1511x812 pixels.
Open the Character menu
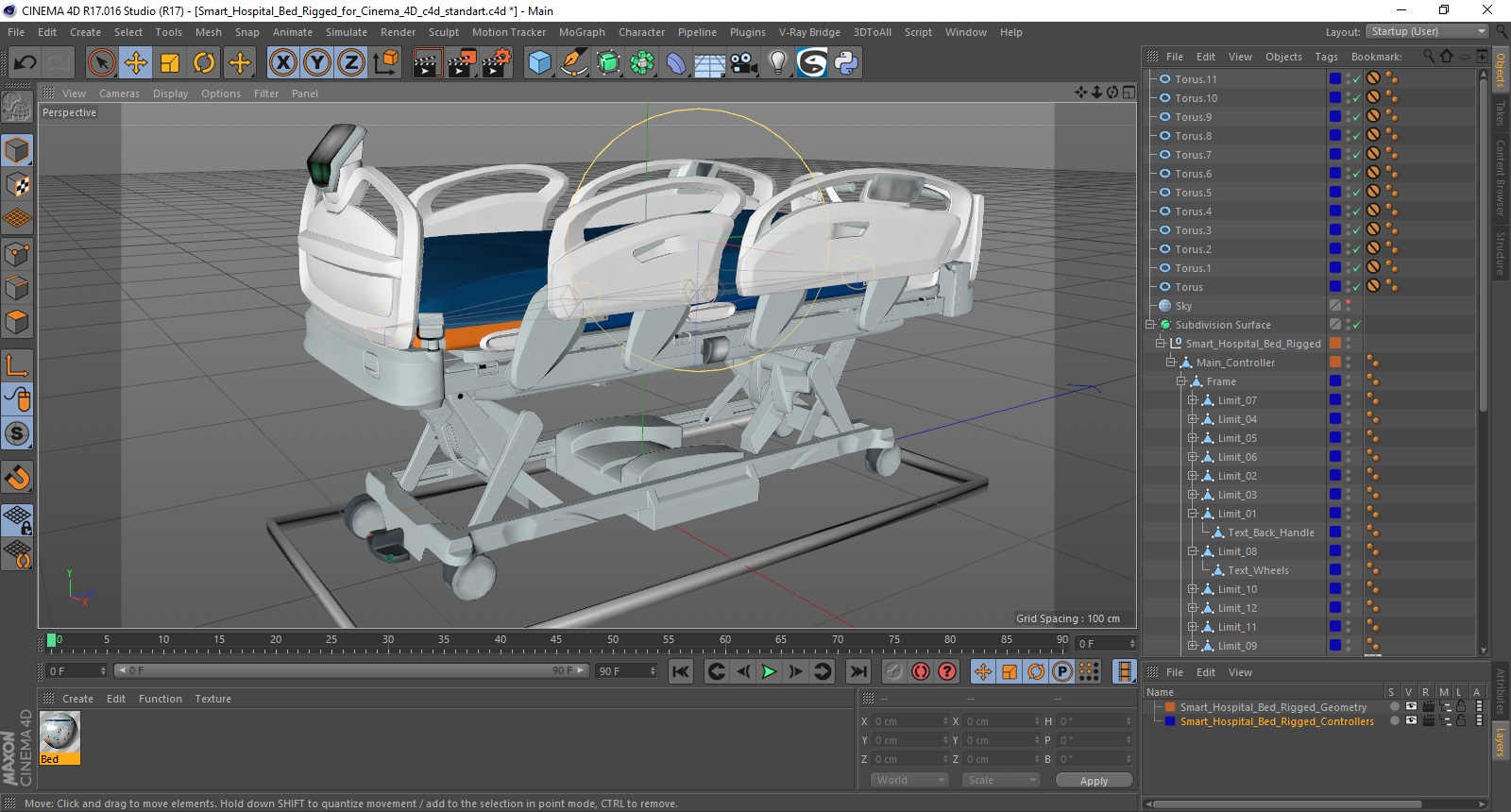pyautogui.click(x=641, y=32)
